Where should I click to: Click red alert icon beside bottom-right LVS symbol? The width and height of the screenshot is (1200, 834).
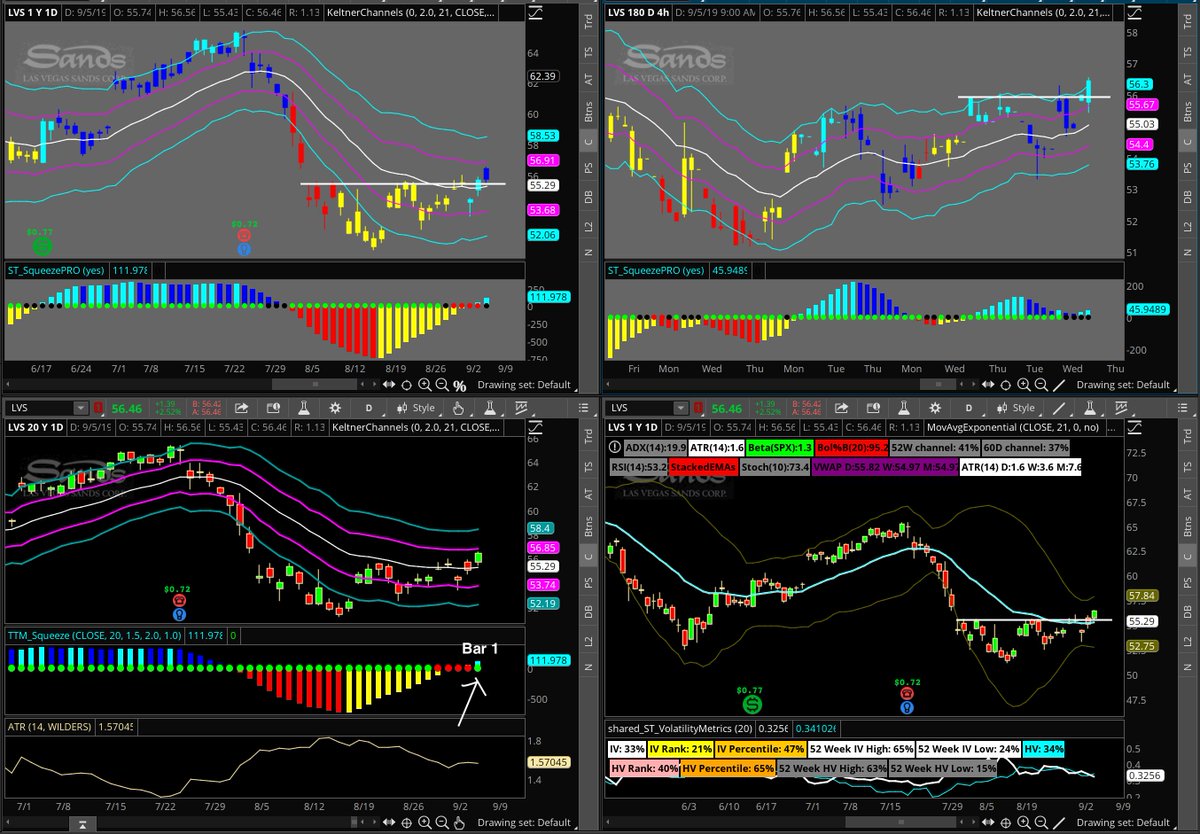pos(698,408)
